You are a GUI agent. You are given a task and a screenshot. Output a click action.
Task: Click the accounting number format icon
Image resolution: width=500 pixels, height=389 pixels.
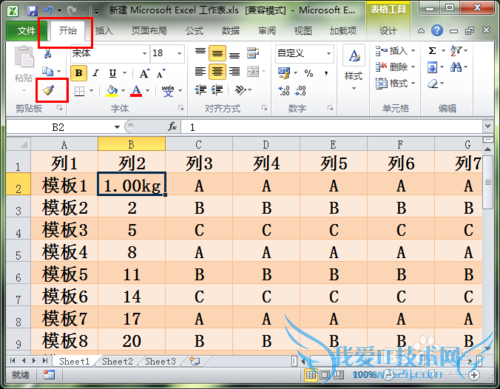(284, 73)
